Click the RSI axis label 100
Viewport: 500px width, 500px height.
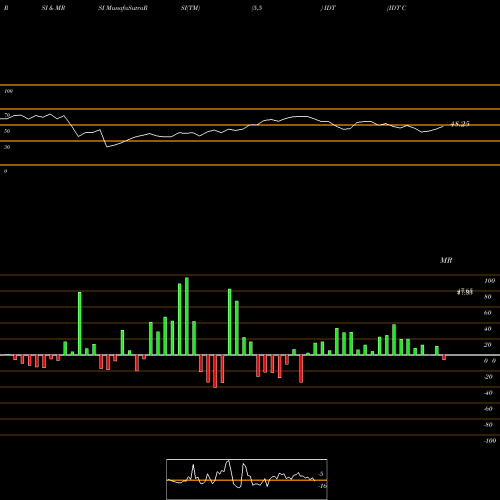click(8, 91)
